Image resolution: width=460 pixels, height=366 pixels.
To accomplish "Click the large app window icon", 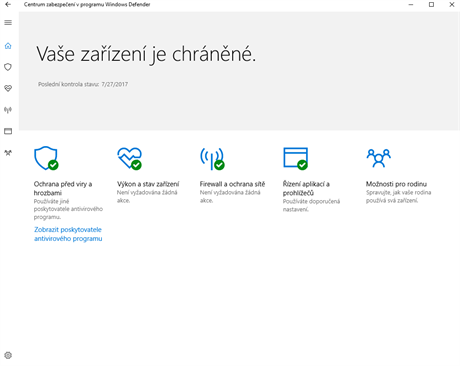I will (x=296, y=158).
